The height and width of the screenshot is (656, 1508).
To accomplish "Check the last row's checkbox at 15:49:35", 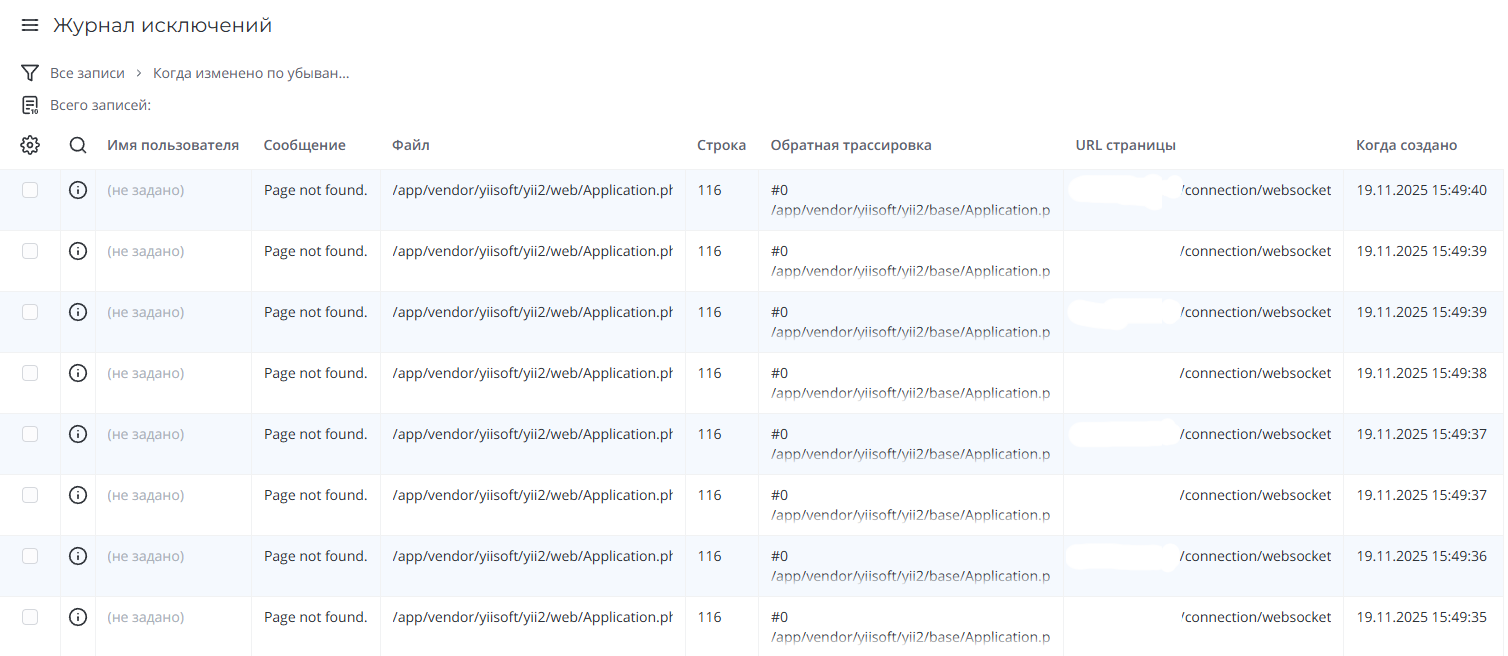I will [x=30, y=617].
